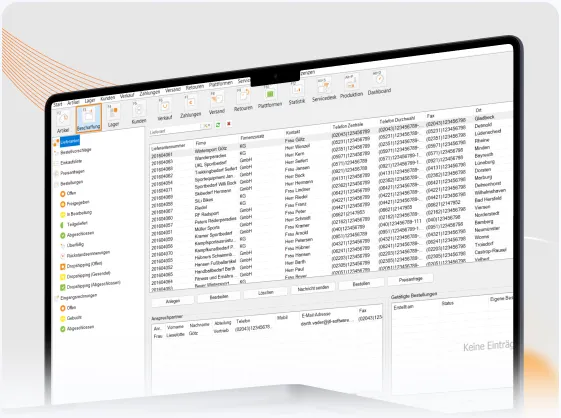Screen dimensions: 561x418
Task: Click the Gladbeck cell in Ort column
Action: click(x=484, y=117)
